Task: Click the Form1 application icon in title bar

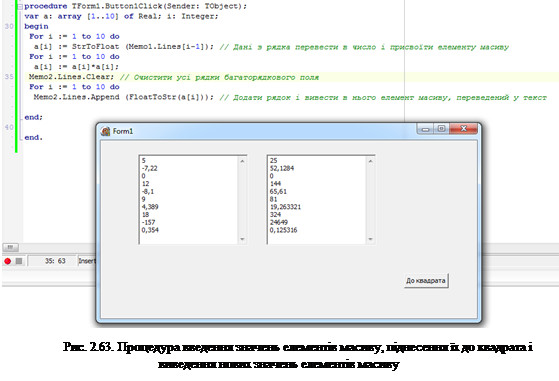Action: pos(105,131)
